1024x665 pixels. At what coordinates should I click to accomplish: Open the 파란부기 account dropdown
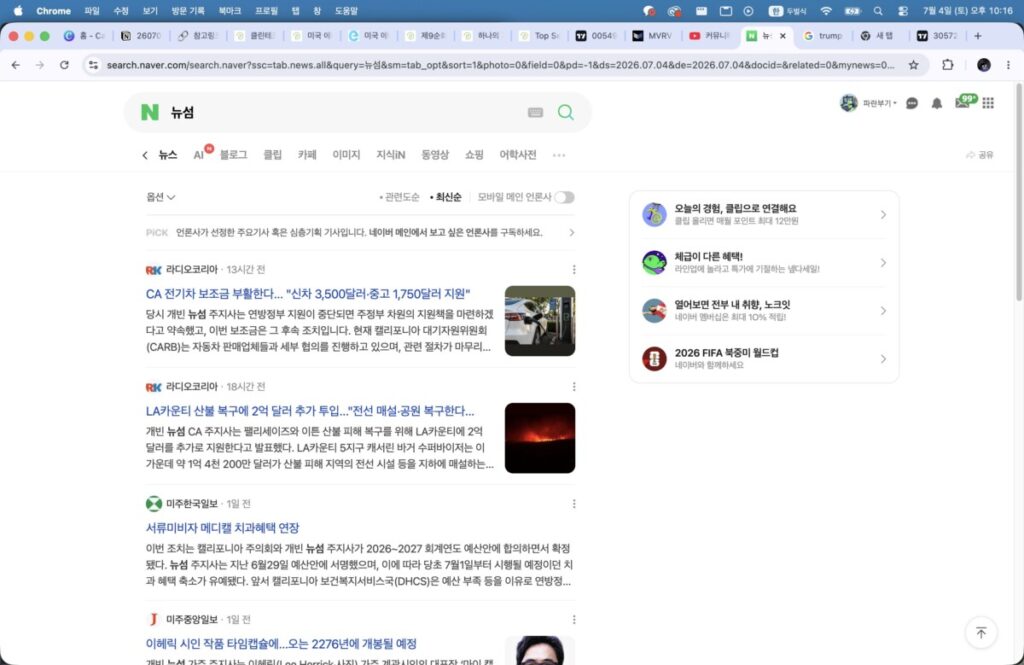880,103
